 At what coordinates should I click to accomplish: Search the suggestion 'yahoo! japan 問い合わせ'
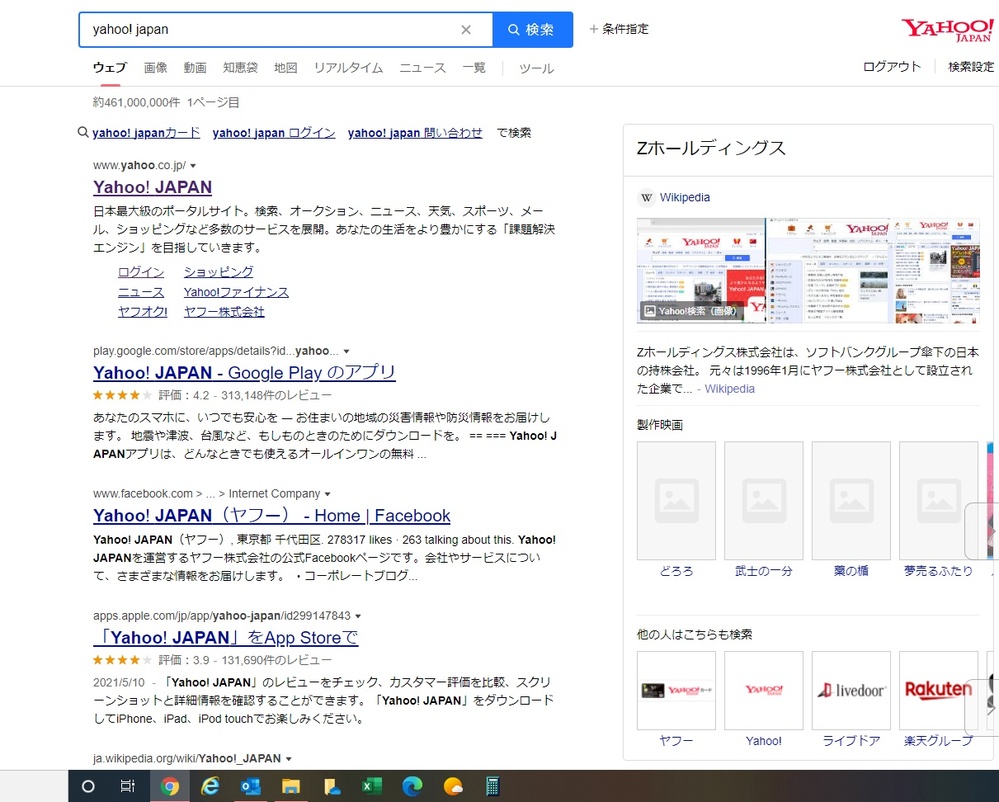coord(415,132)
